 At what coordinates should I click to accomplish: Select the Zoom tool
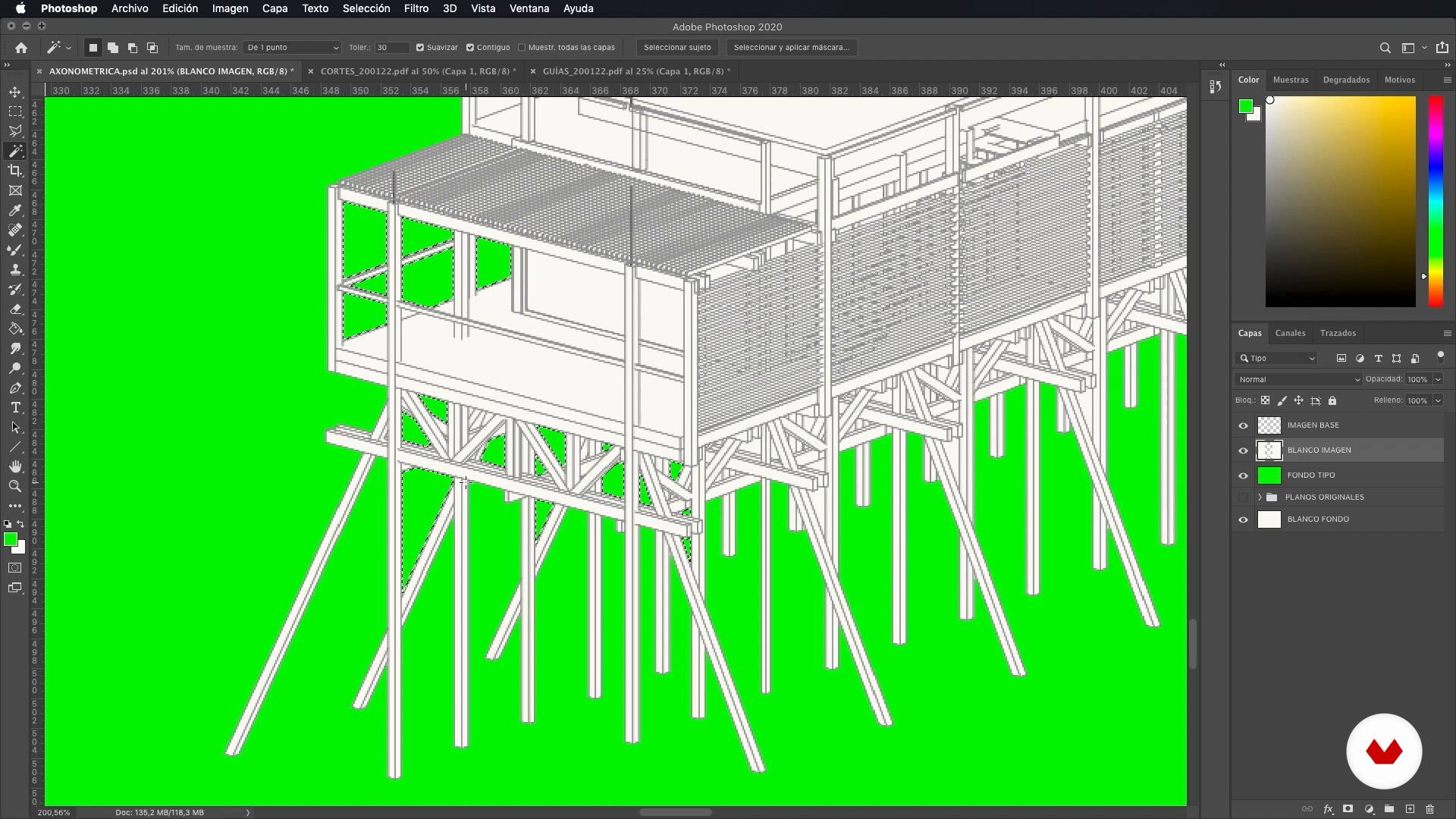(x=15, y=486)
